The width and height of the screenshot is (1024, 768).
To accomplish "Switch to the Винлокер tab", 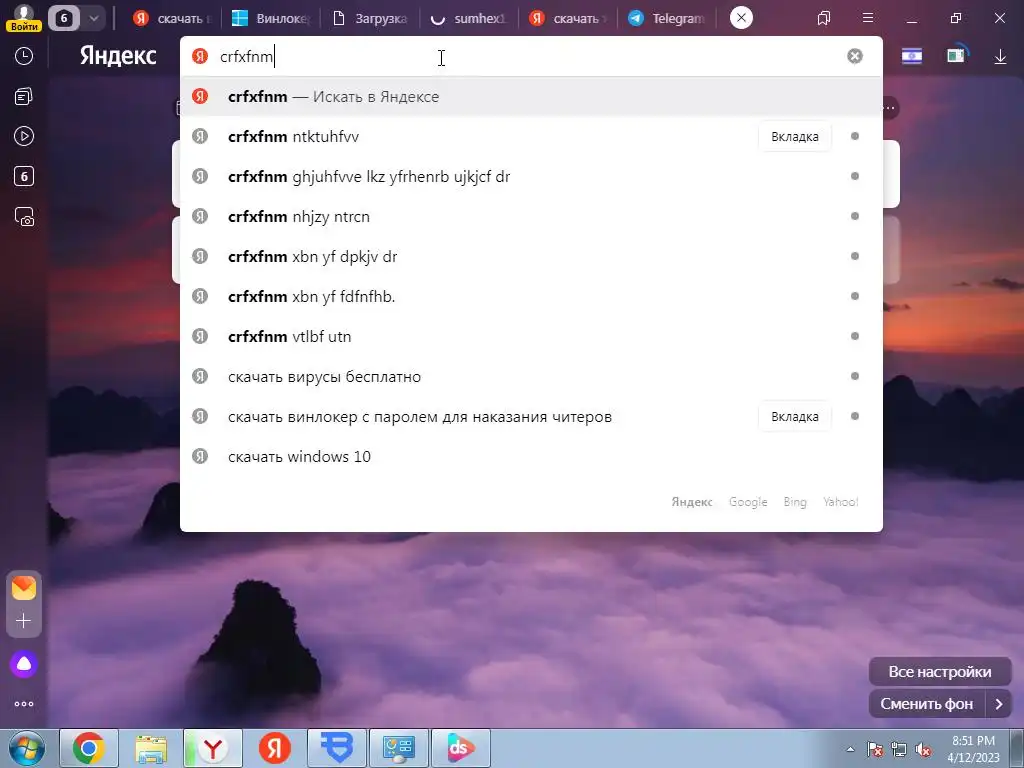I will click(x=271, y=18).
